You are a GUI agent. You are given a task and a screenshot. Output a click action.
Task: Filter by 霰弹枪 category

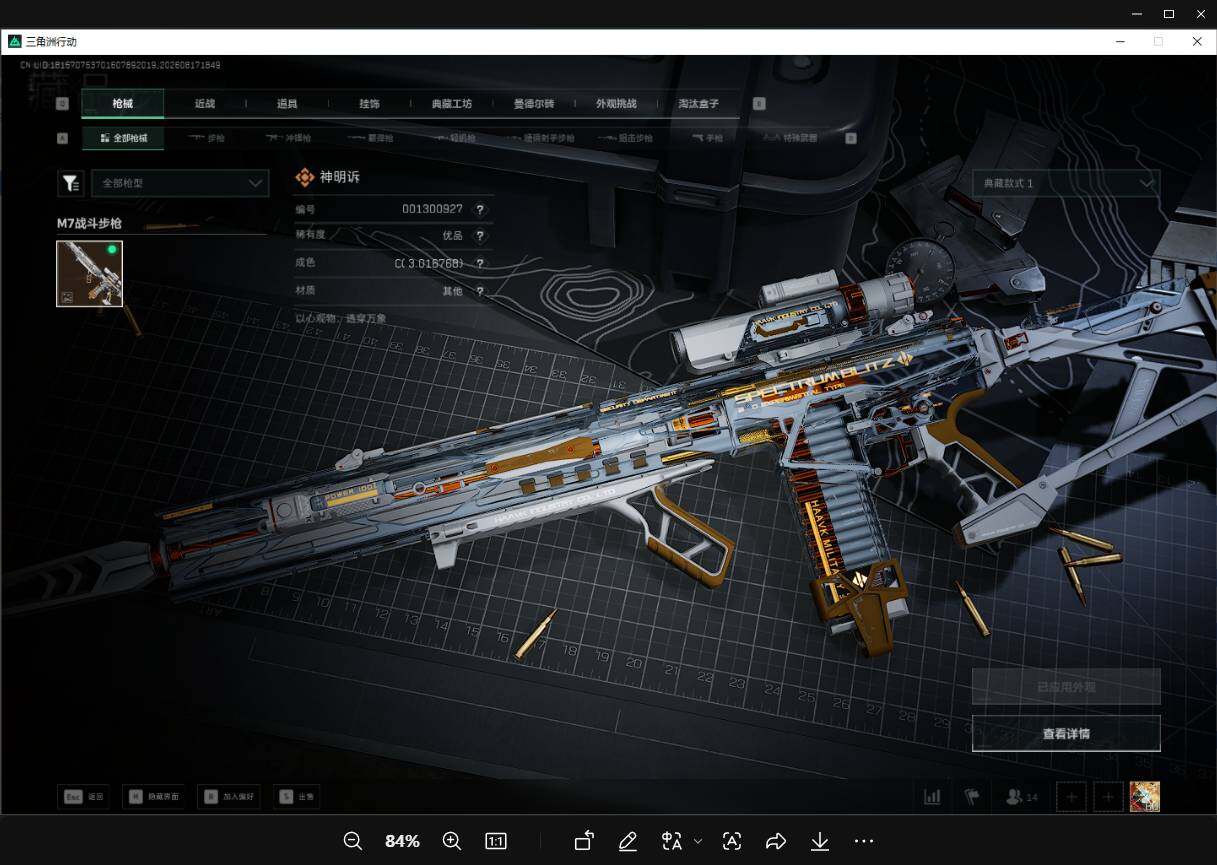click(370, 138)
